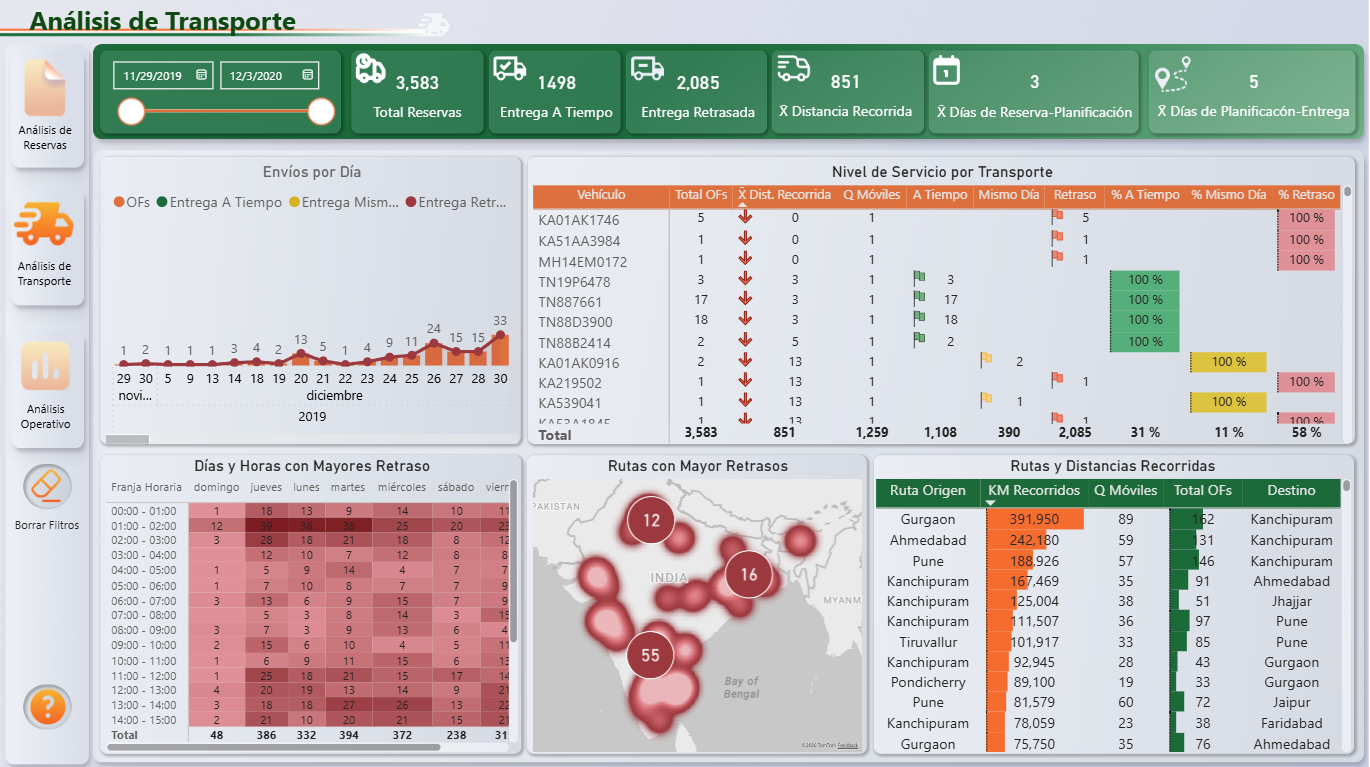
Task: Click the red down arrow in the MH14EM0172 row
Action: click(x=745, y=260)
